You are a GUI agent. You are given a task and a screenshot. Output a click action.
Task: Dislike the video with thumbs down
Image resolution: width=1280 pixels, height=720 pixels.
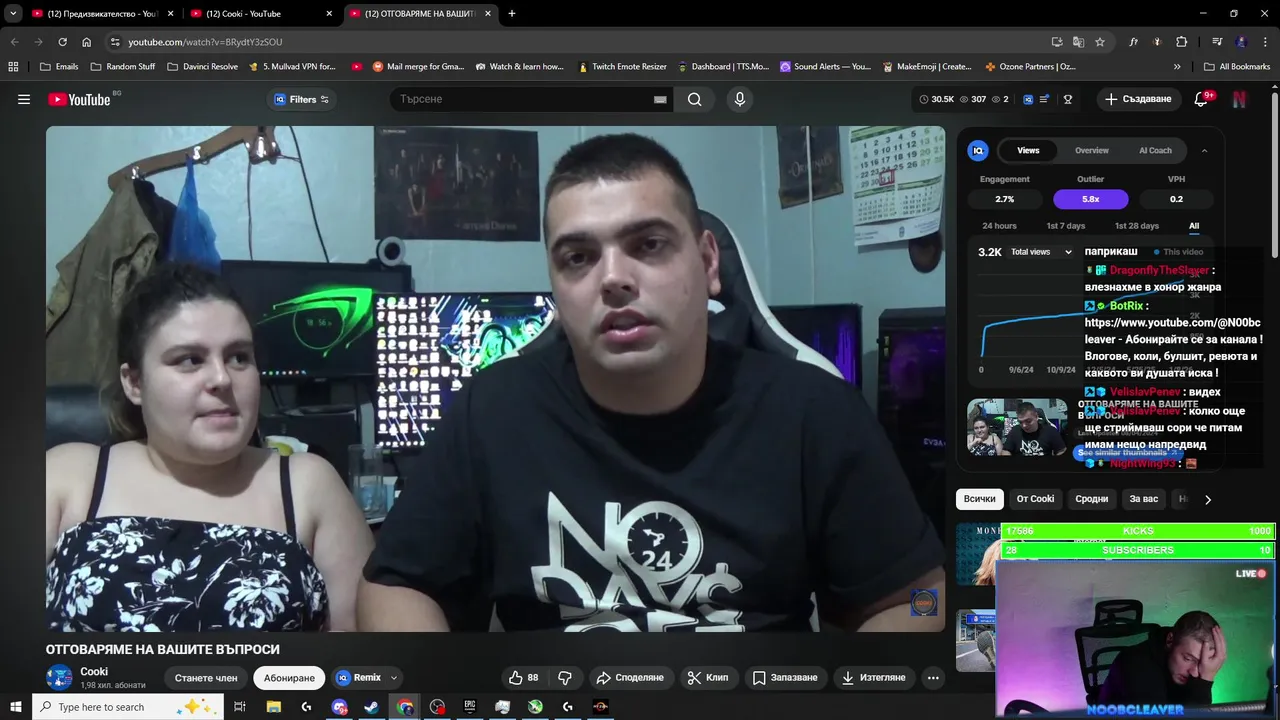[565, 678]
